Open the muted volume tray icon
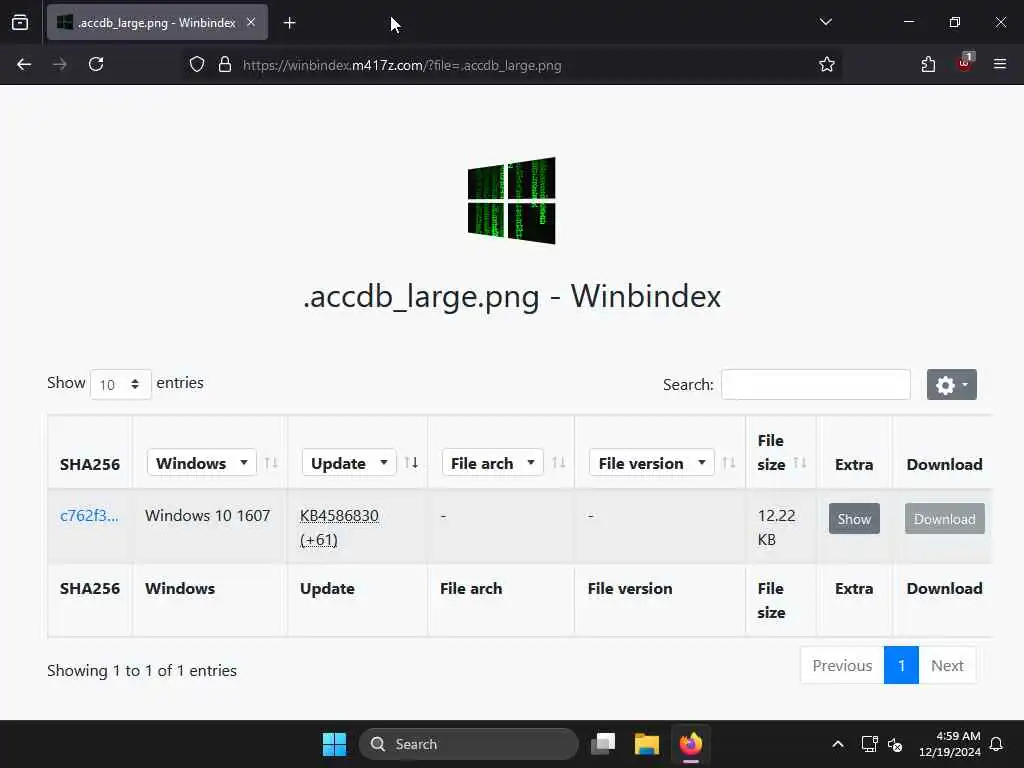This screenshot has width=1024, height=768. [x=895, y=744]
